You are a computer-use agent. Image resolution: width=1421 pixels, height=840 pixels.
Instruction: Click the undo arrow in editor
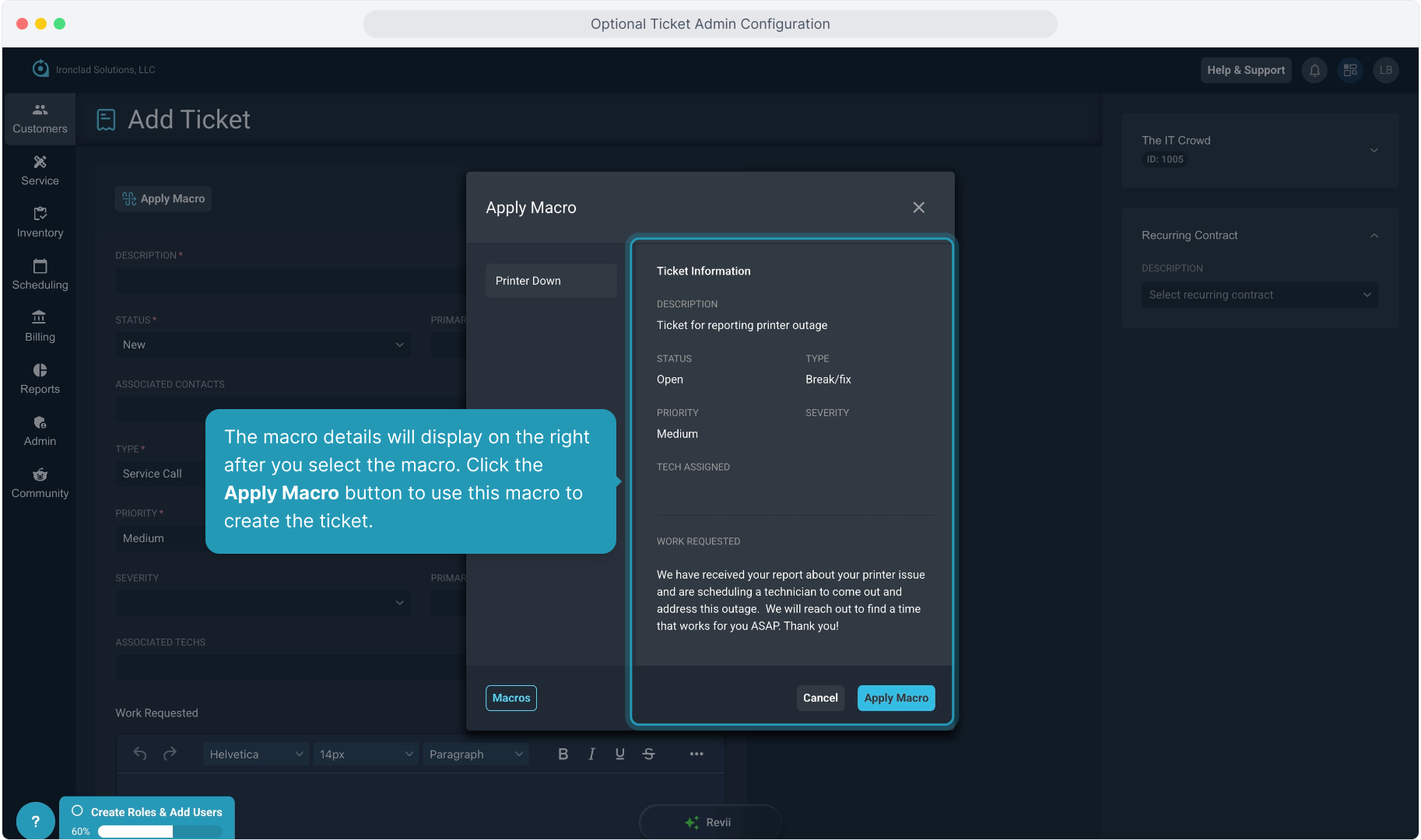(x=140, y=754)
